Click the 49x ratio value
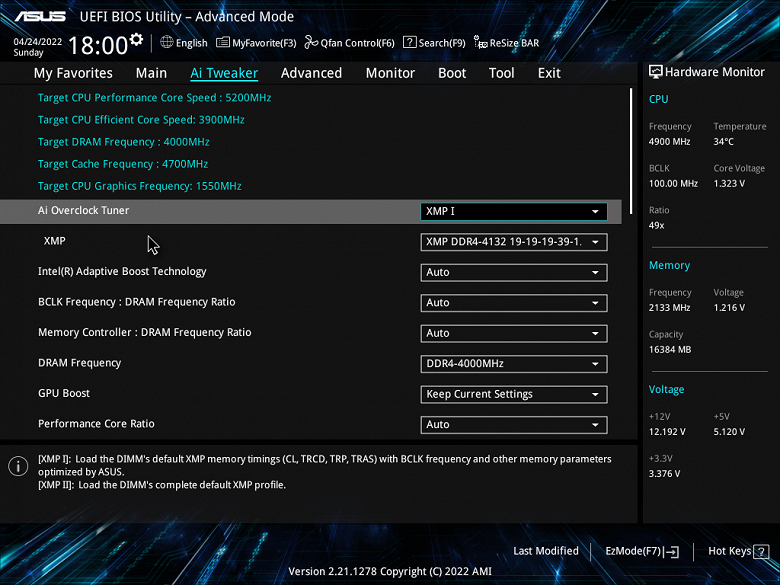This screenshot has width=780, height=585. pos(657,225)
